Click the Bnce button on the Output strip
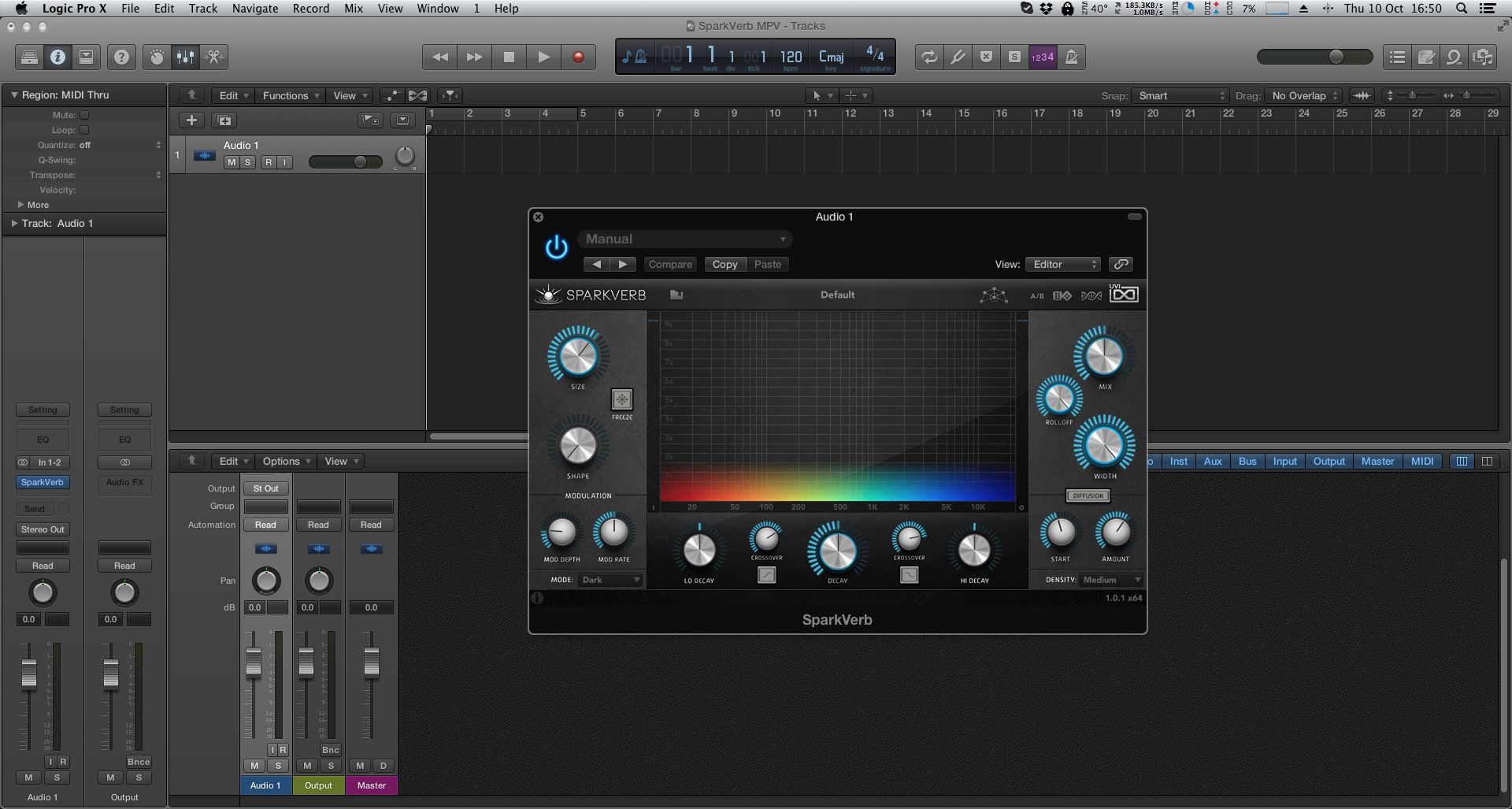The width and height of the screenshot is (1512, 809). coord(139,762)
